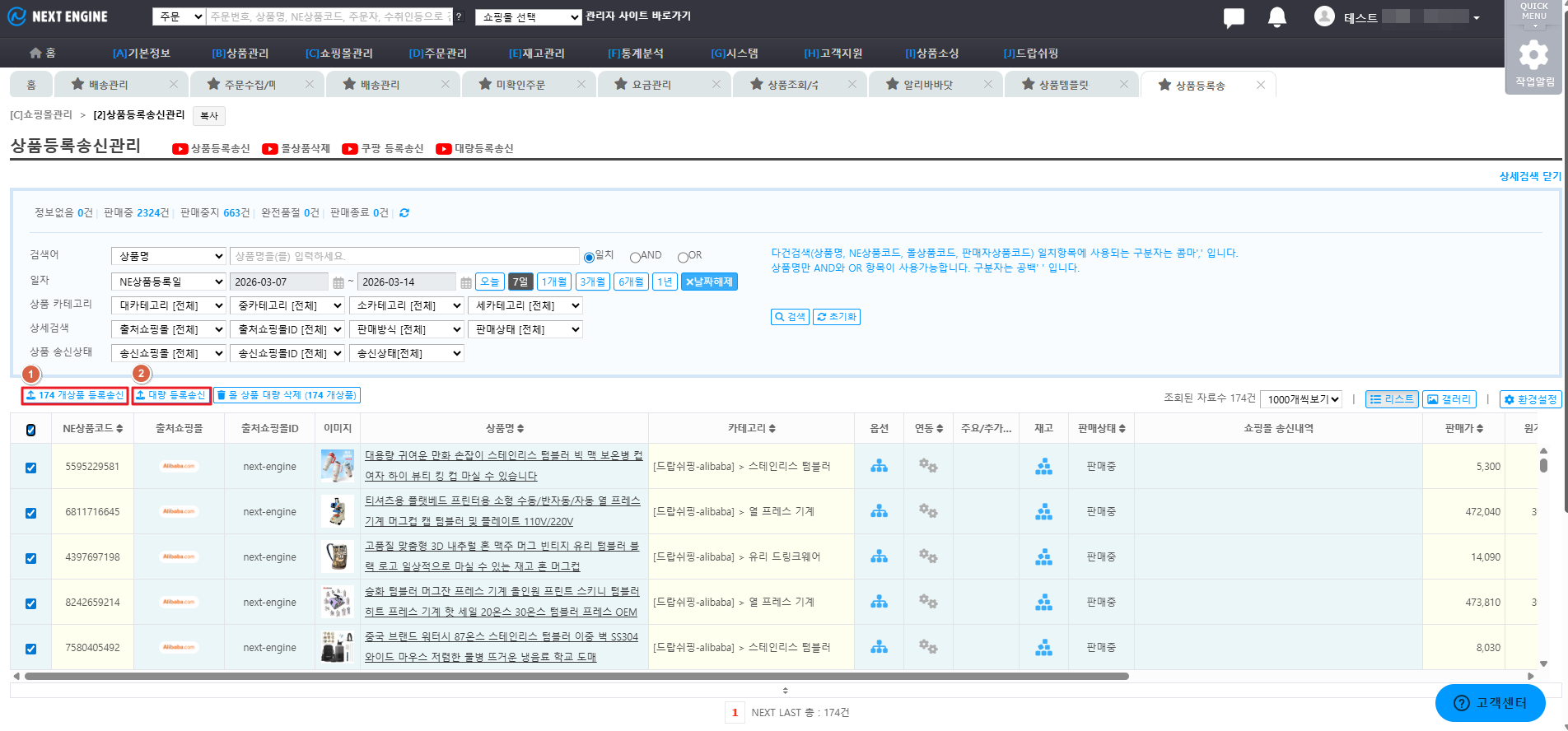The image size is (1568, 731).
Task: Click the product name search input field
Action: coord(404,257)
